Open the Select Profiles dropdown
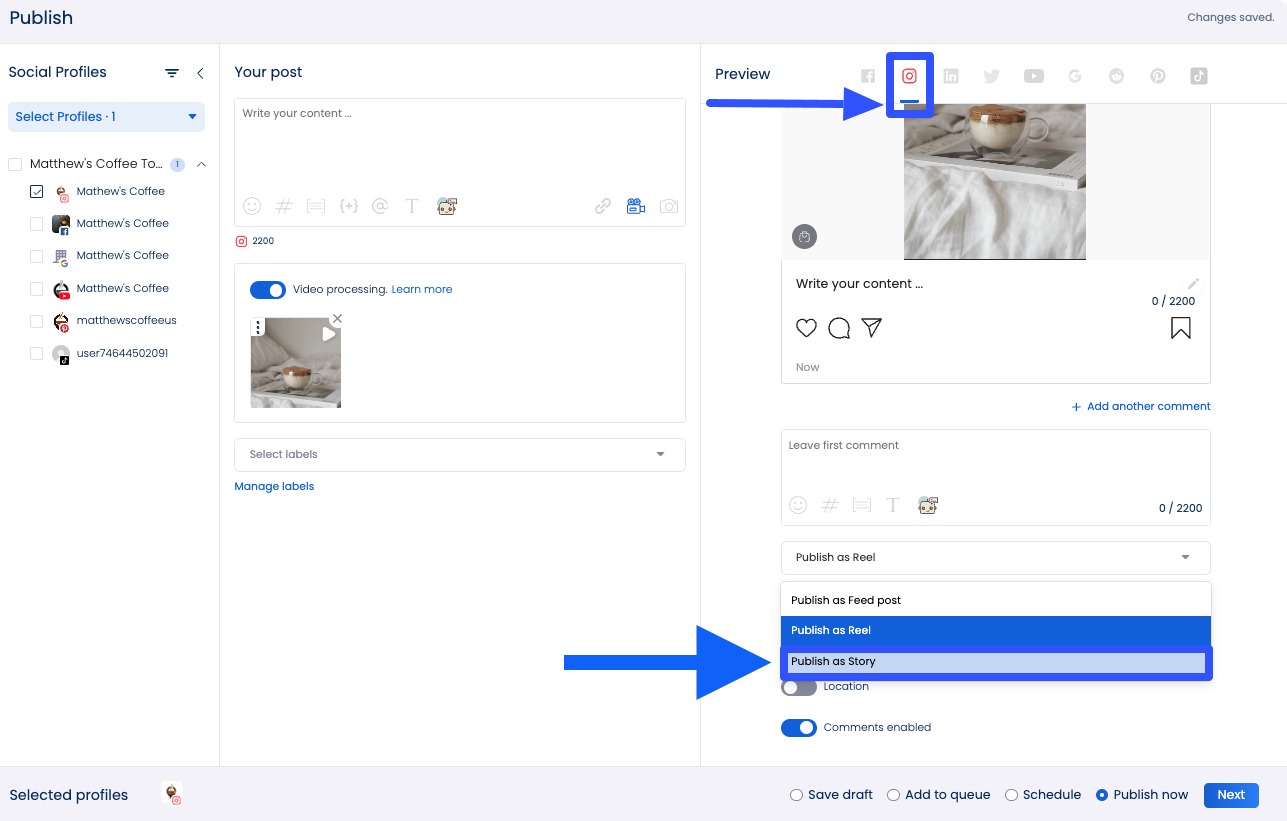1287x821 pixels. click(x=105, y=117)
